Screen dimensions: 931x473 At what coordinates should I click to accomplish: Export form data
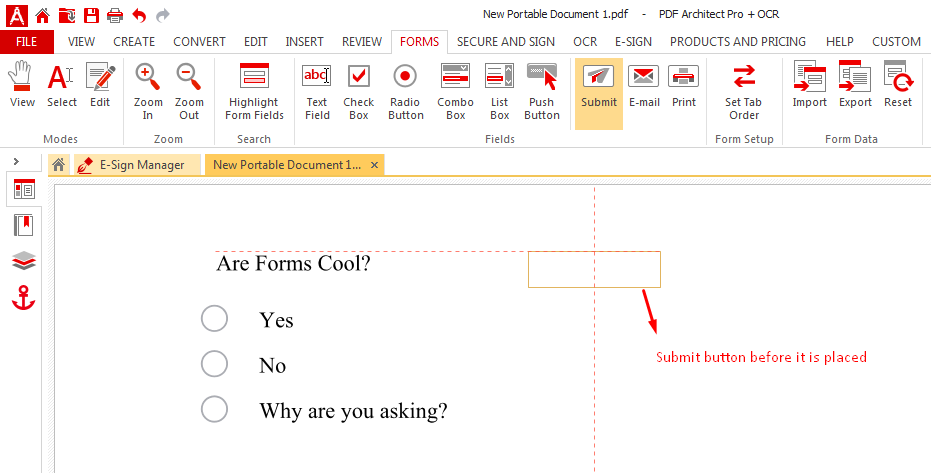click(x=855, y=85)
